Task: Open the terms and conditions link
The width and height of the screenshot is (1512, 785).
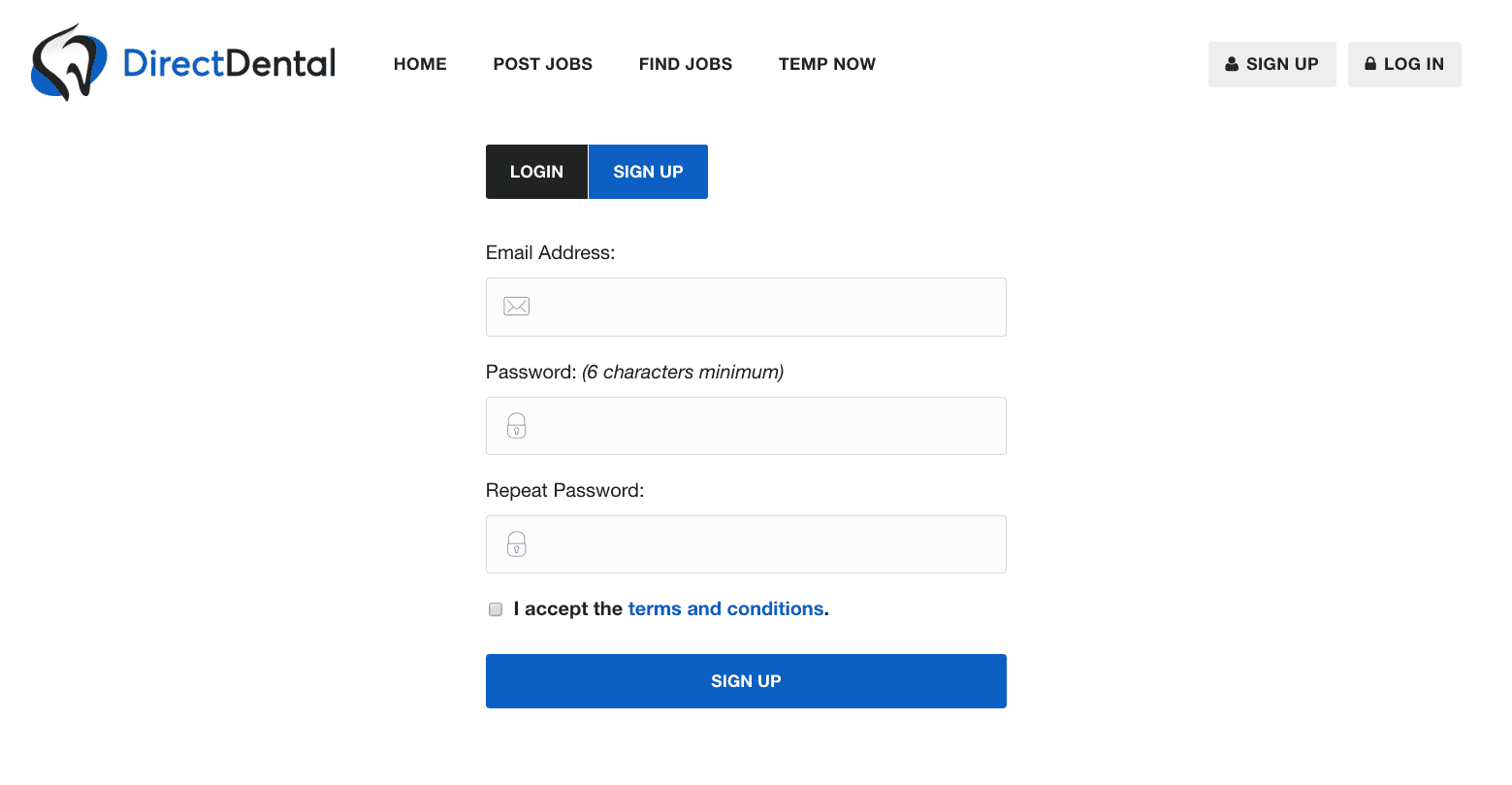Action: click(x=725, y=608)
